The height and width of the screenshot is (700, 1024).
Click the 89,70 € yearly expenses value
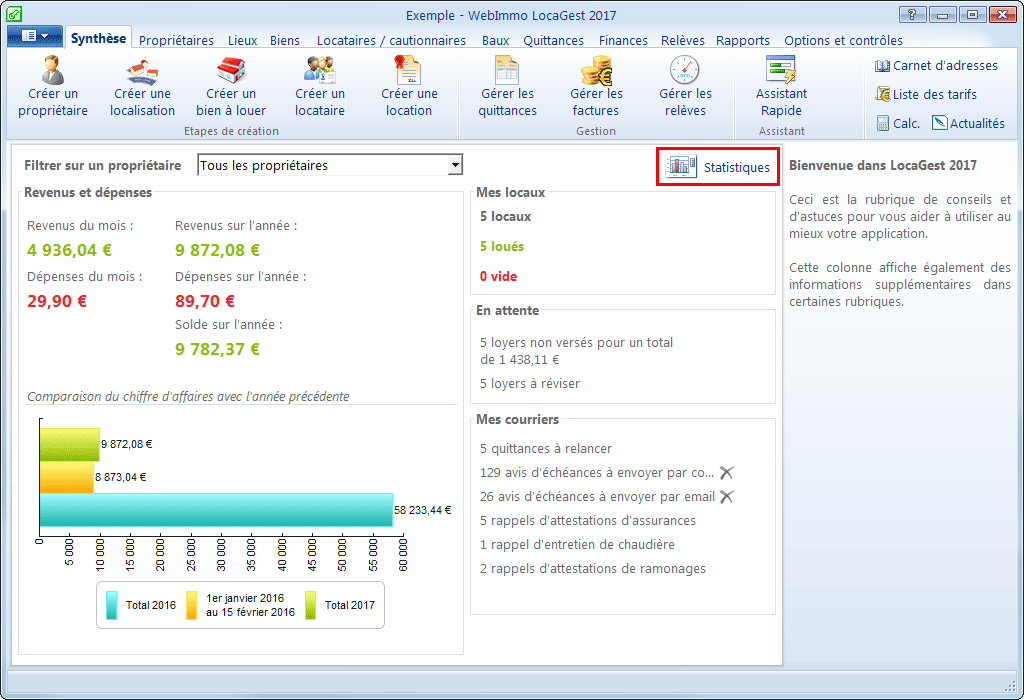point(205,301)
